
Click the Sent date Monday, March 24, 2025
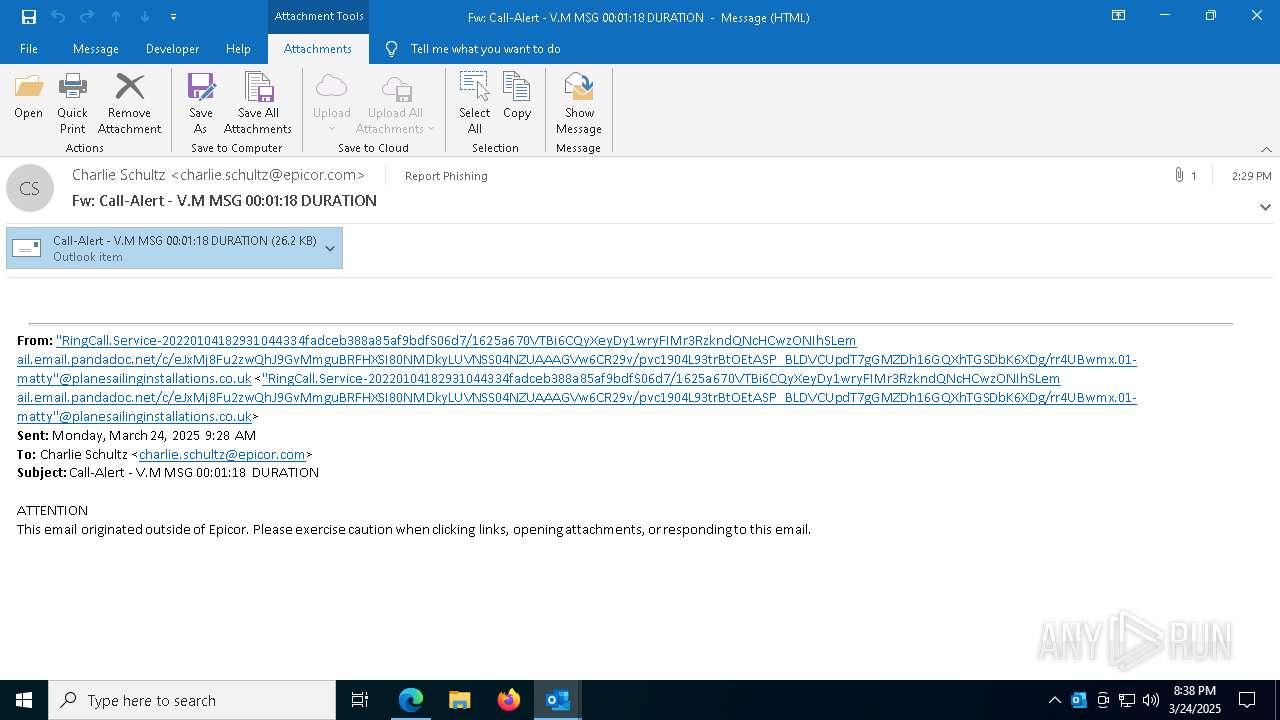(154, 435)
